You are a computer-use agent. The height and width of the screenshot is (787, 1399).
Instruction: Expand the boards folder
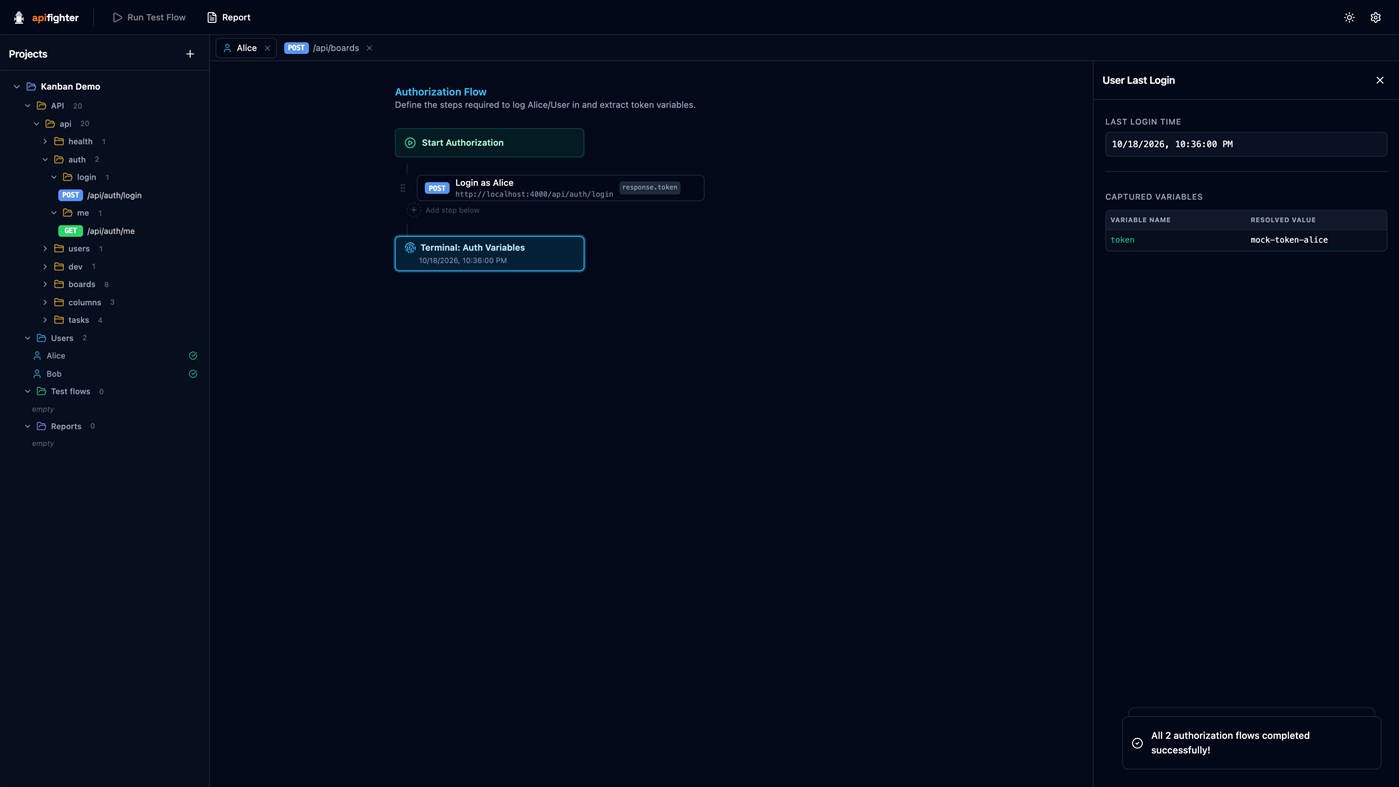pyautogui.click(x=45, y=285)
